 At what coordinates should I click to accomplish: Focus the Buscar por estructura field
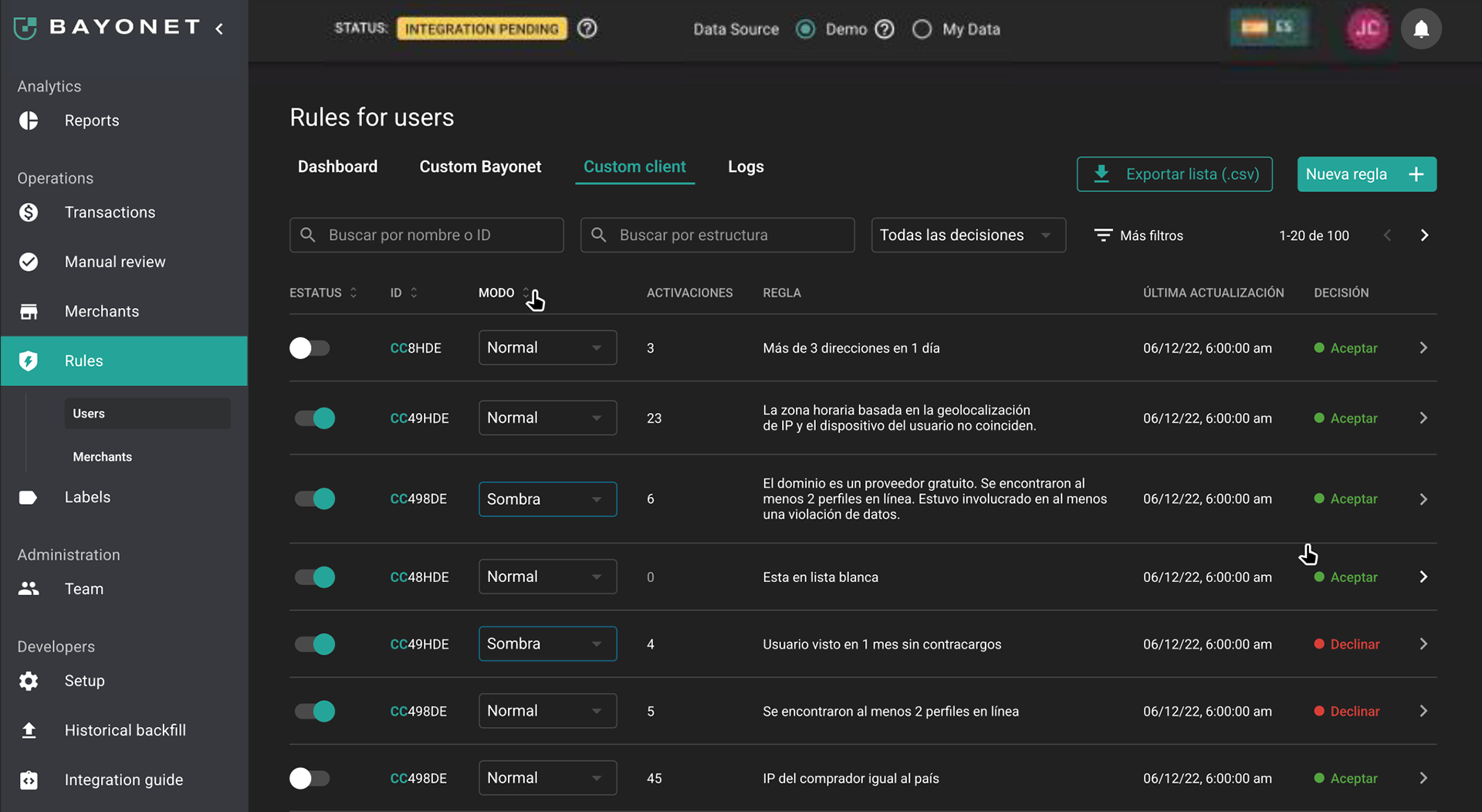pyautogui.click(x=717, y=235)
